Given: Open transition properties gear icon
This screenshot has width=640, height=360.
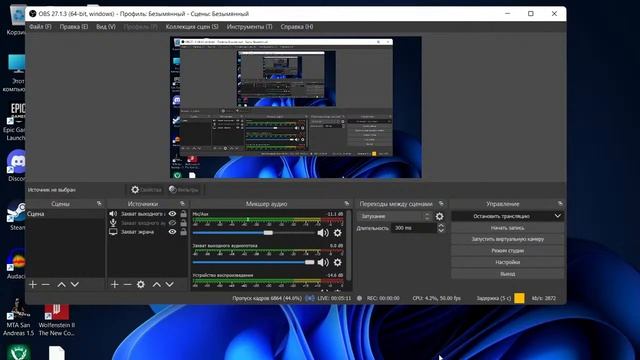Looking at the screenshot, I should [440, 216].
